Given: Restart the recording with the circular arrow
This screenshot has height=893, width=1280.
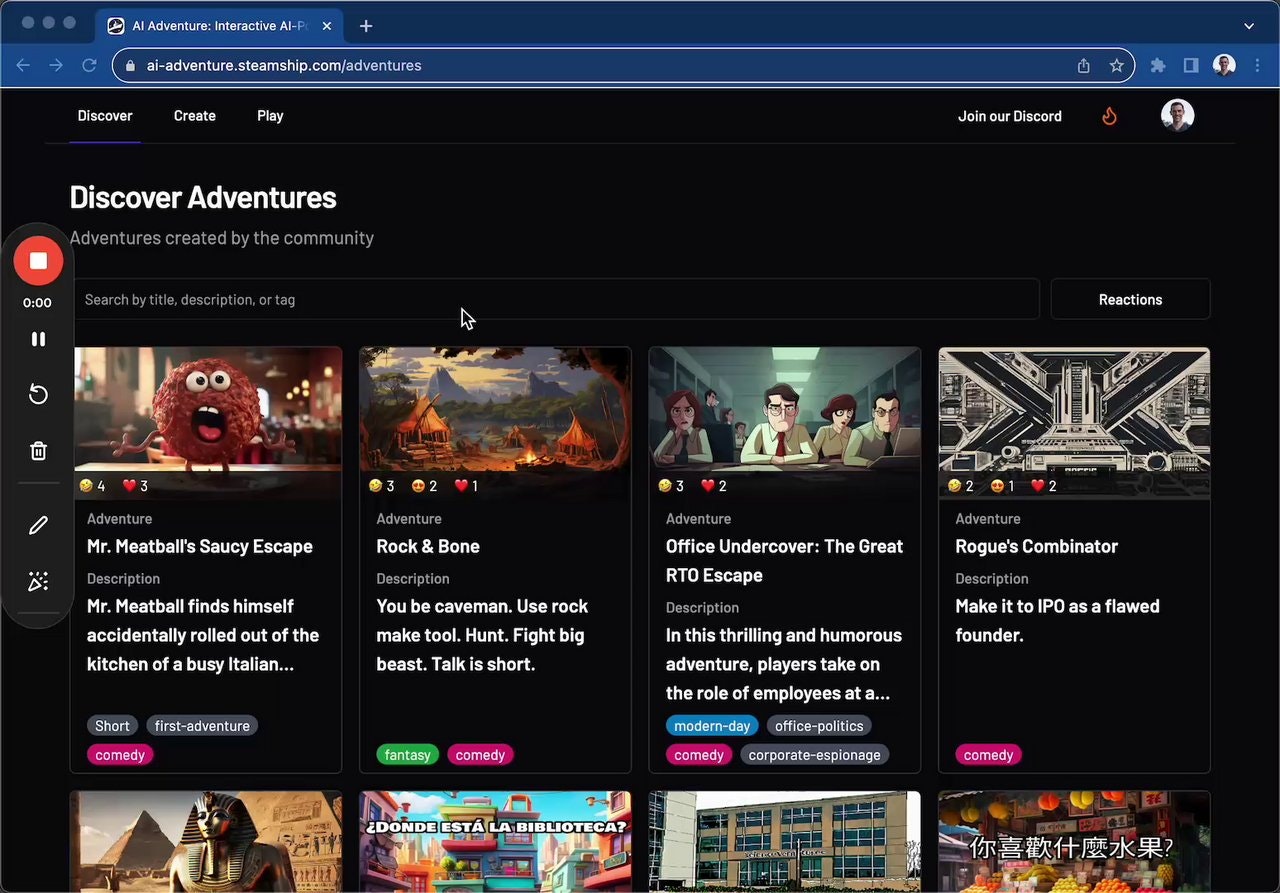Looking at the screenshot, I should pyautogui.click(x=37, y=394).
